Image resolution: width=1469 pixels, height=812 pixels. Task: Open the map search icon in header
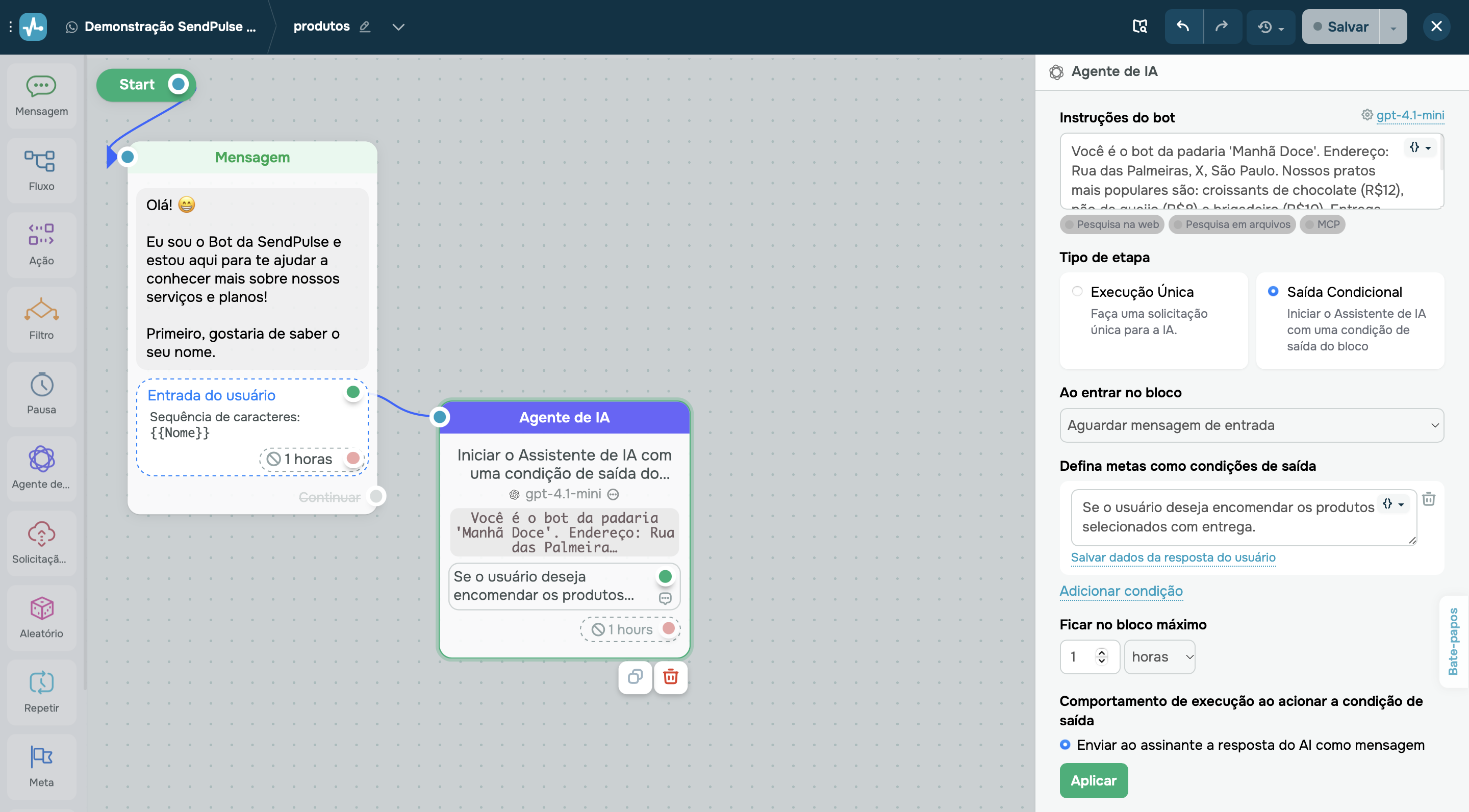(x=1139, y=27)
